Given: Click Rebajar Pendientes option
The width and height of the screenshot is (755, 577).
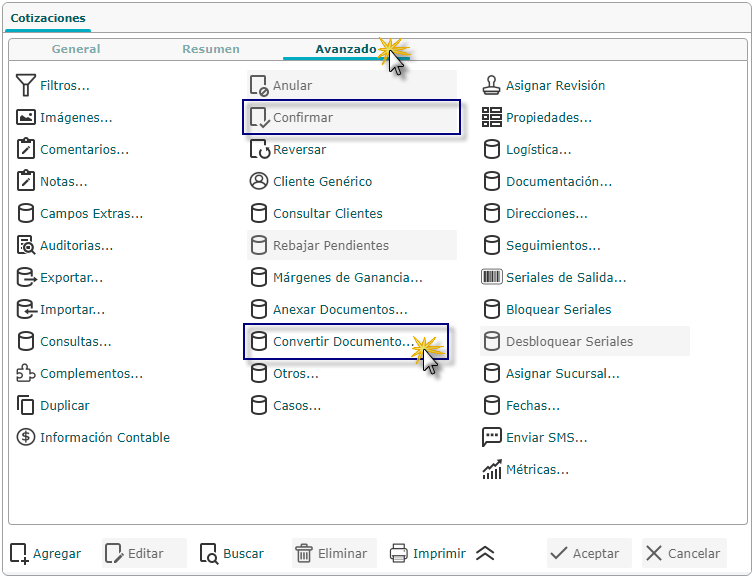Looking at the screenshot, I should [352, 245].
